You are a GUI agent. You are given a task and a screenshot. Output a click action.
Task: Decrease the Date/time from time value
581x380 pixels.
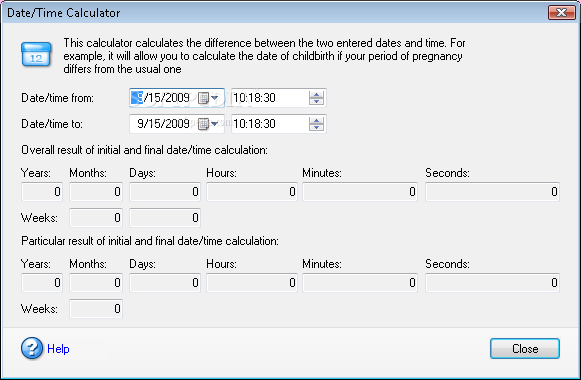[316, 101]
